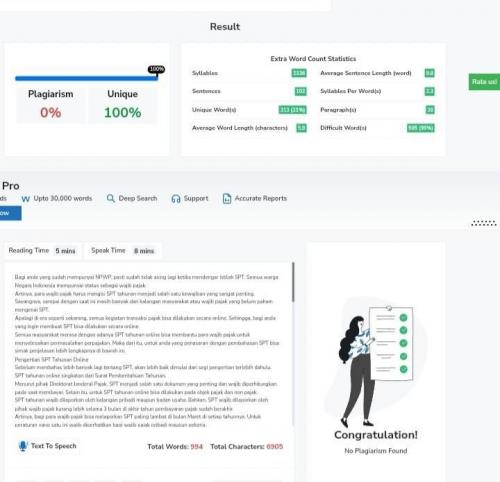The height and width of the screenshot is (482, 500).
Task: Click the Syllables count badge
Action: 299,73
